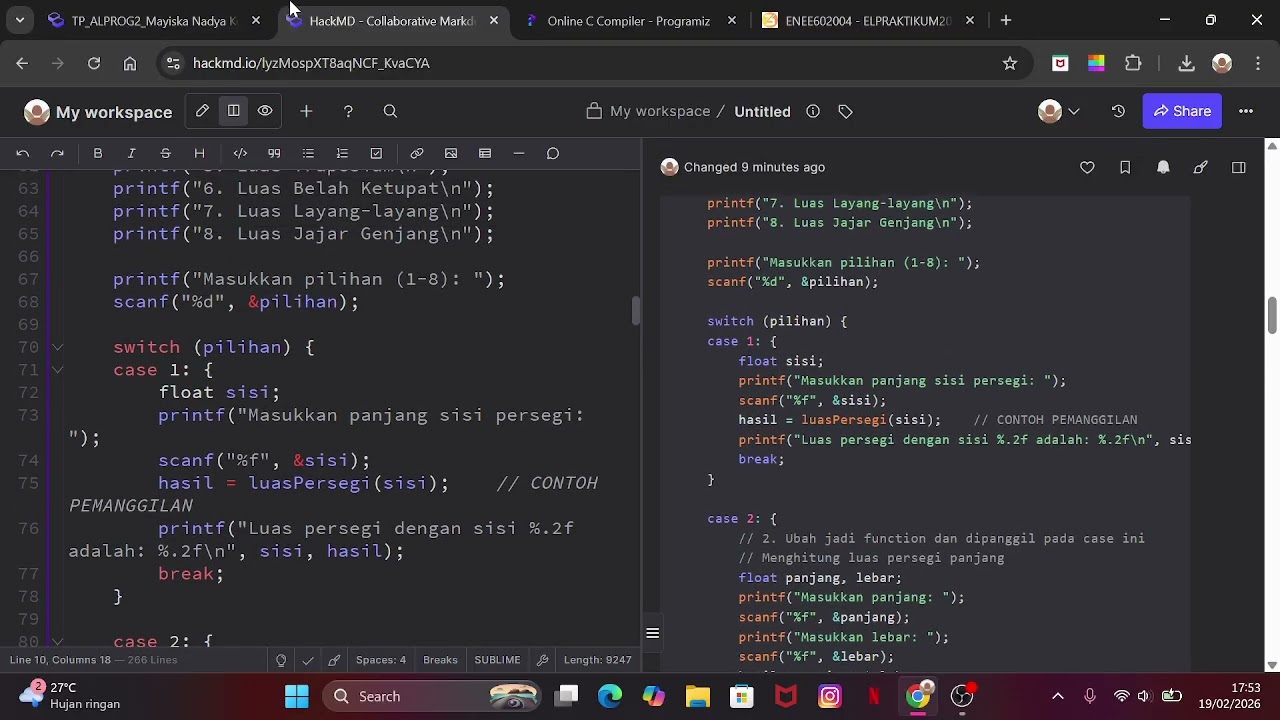Insert a bulleted list
Image resolution: width=1280 pixels, height=720 pixels.
(x=308, y=153)
